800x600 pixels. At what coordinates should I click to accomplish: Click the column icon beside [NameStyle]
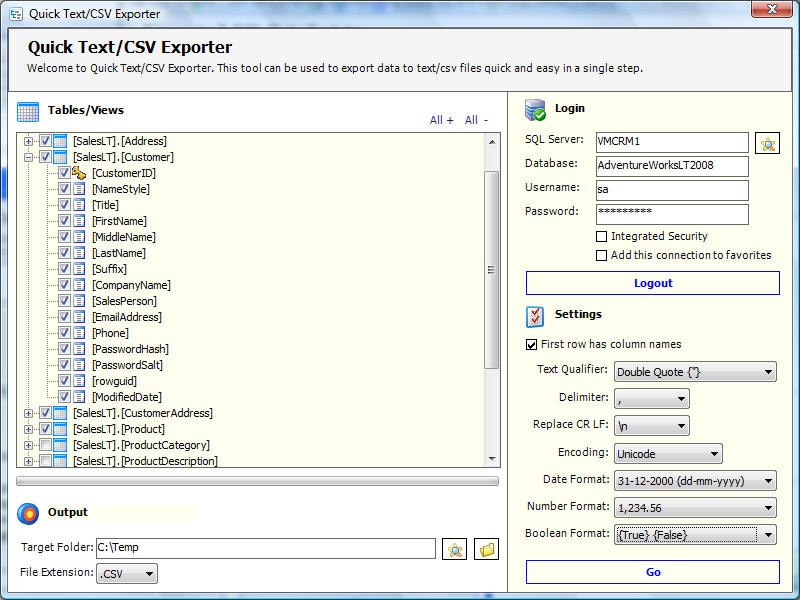point(79,189)
